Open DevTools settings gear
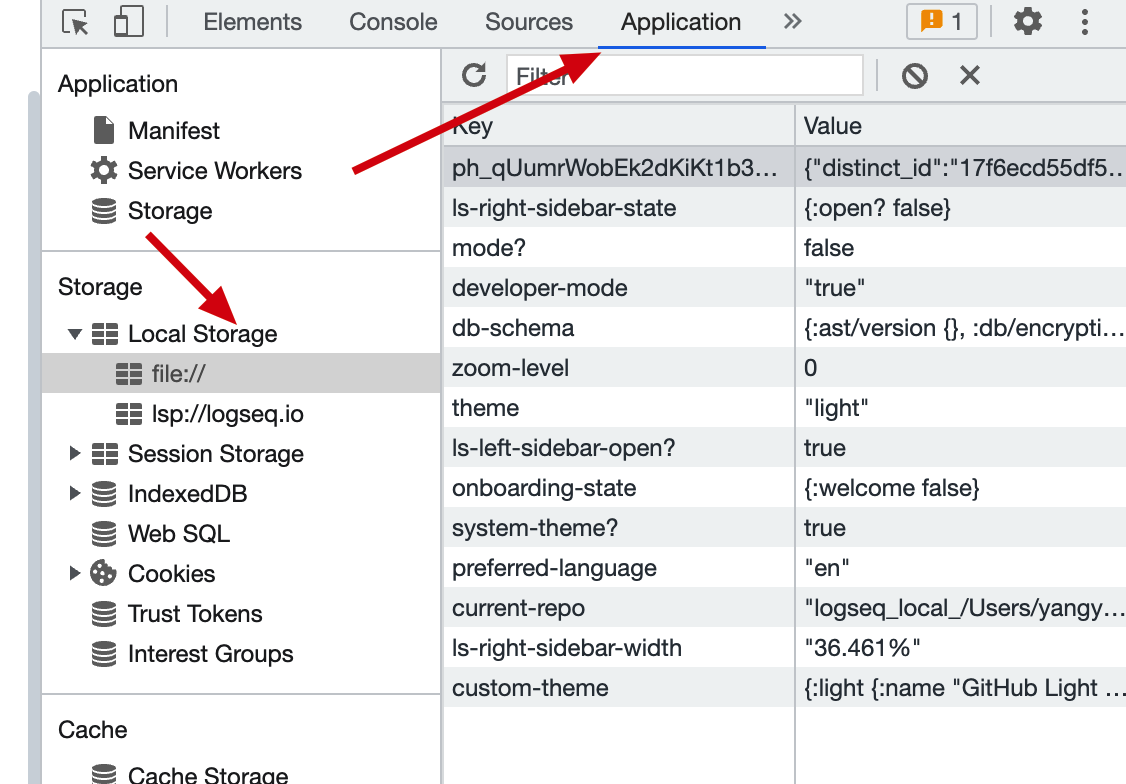Screen dimensions: 1126x784 tap(1028, 22)
